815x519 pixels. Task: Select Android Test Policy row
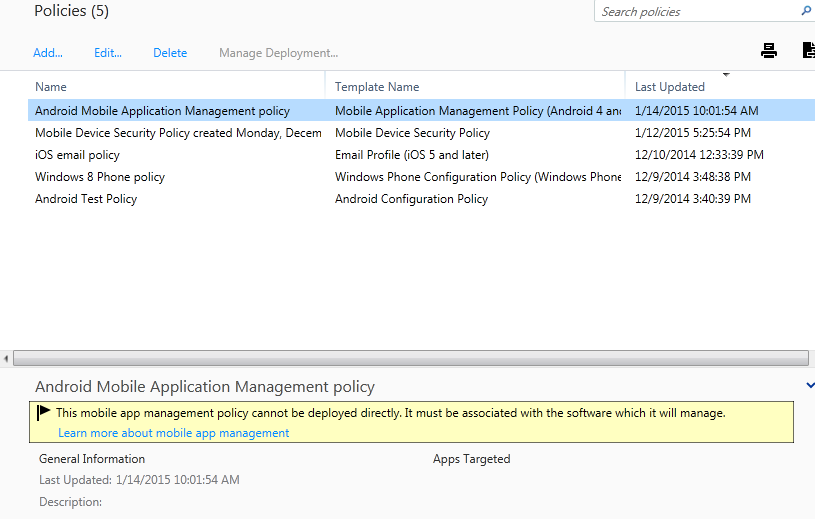pyautogui.click(x=421, y=199)
